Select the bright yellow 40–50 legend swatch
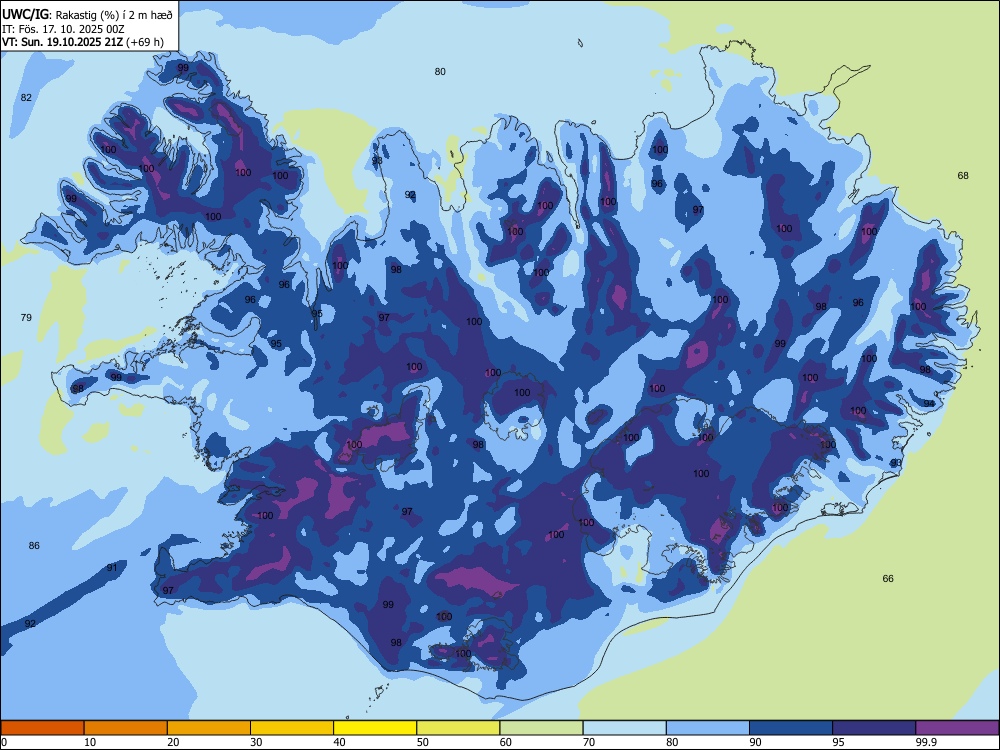 tap(375, 728)
